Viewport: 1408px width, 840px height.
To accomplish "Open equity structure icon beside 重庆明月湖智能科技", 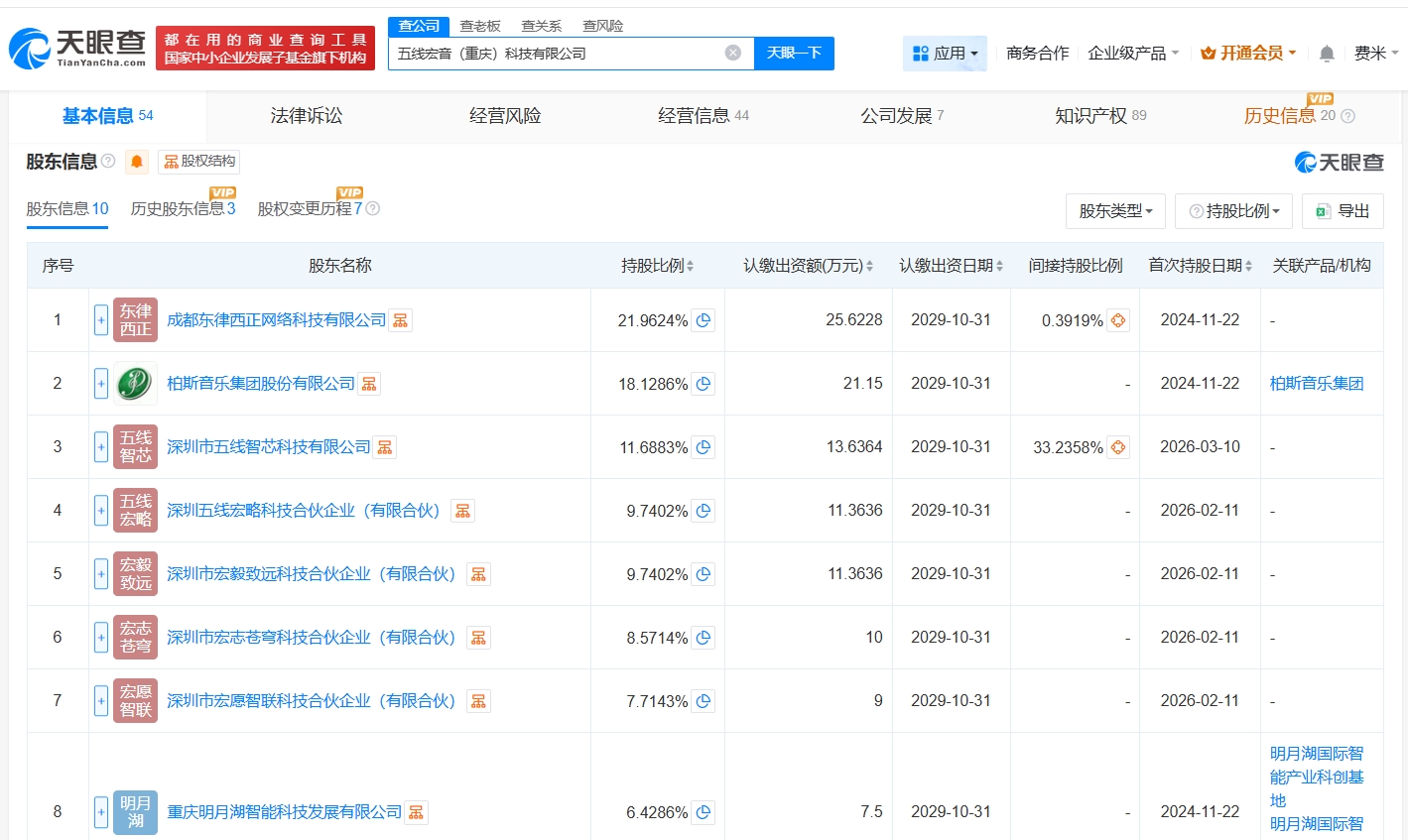I will tap(417, 812).
